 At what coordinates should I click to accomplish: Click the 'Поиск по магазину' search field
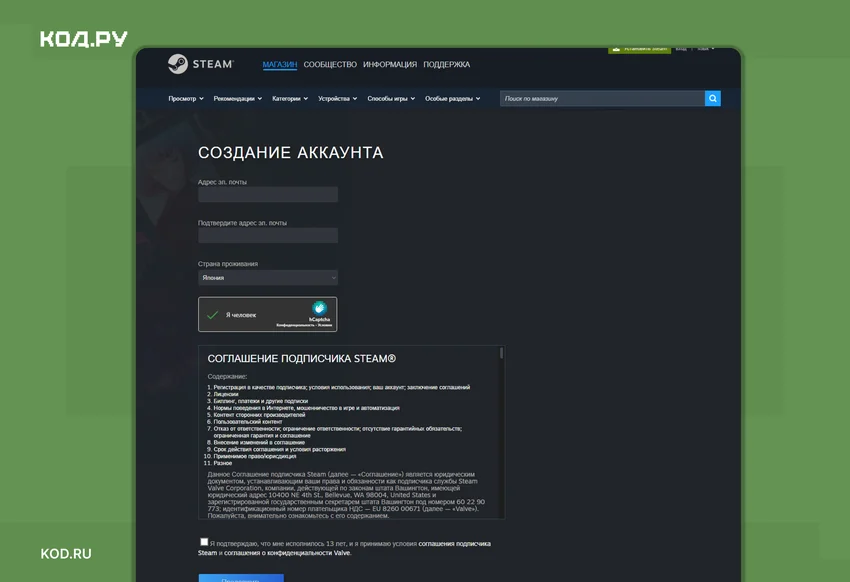pos(602,99)
